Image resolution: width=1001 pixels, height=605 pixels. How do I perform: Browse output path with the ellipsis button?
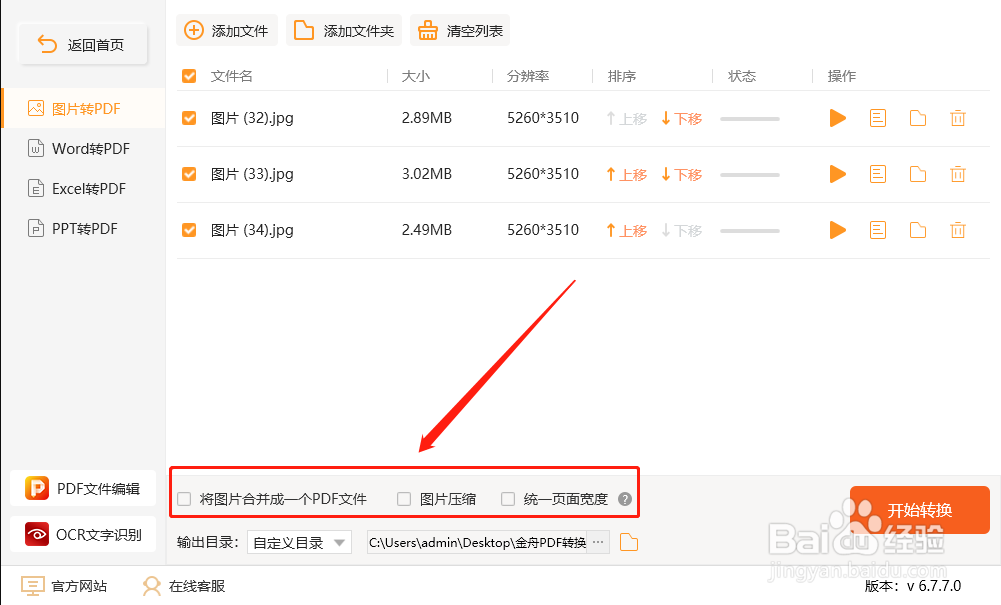click(598, 542)
